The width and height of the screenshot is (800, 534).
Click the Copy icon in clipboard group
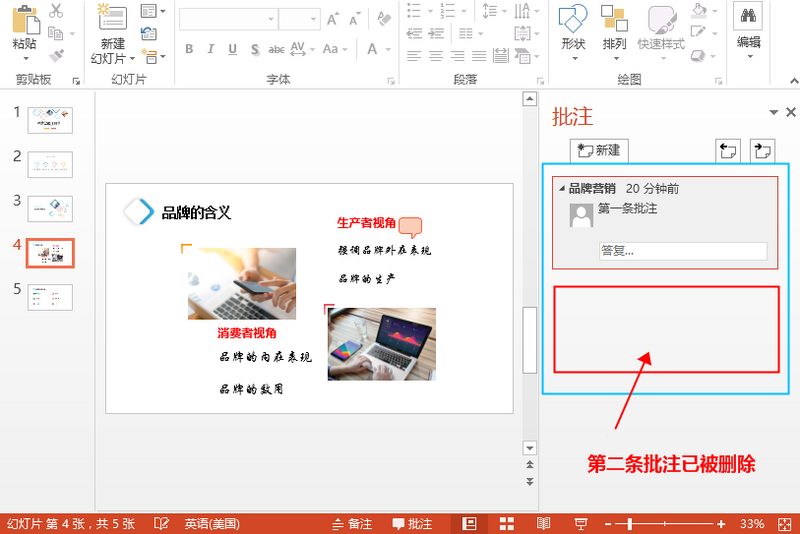[55, 34]
